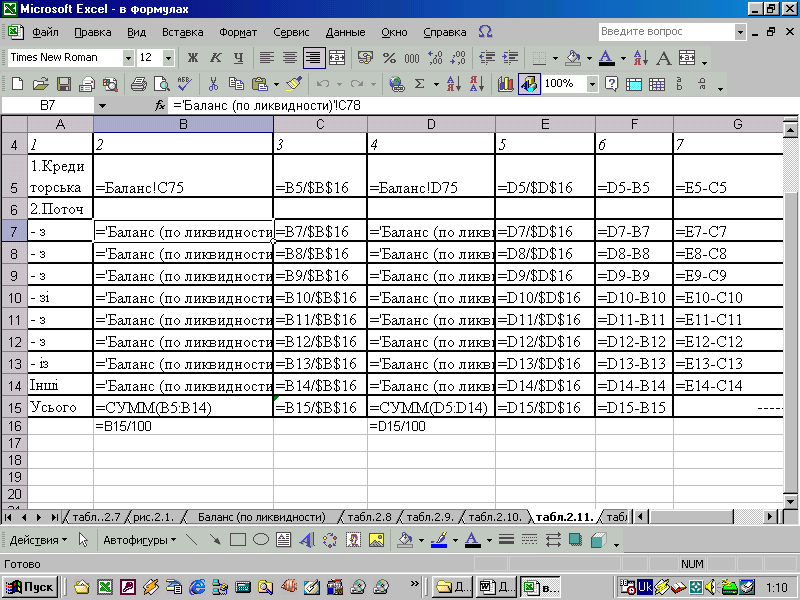Center-align the cell text
This screenshot has width=800, height=600.
click(x=290, y=58)
